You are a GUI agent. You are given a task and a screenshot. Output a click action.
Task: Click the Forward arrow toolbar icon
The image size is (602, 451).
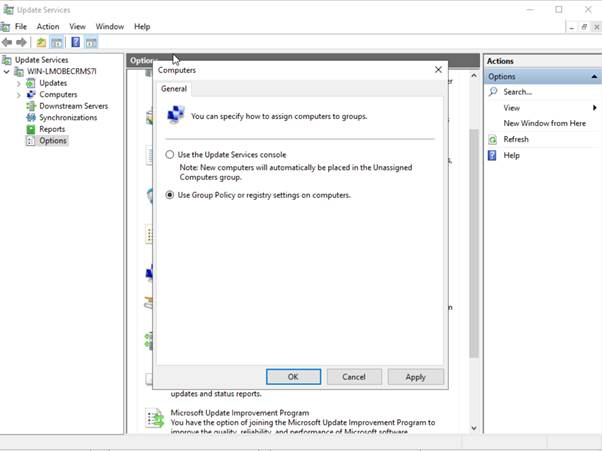pos(22,42)
